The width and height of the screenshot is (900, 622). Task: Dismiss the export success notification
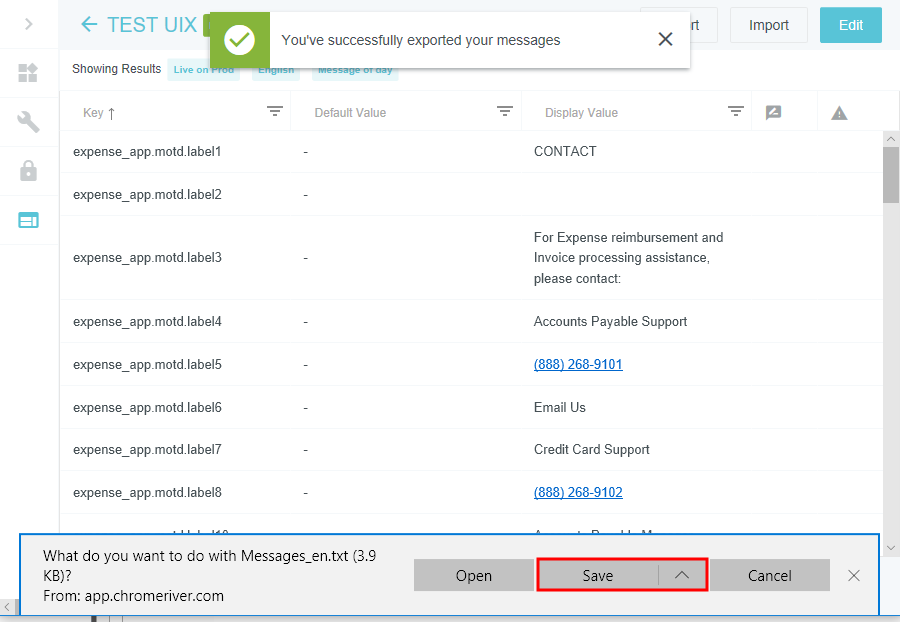(665, 40)
